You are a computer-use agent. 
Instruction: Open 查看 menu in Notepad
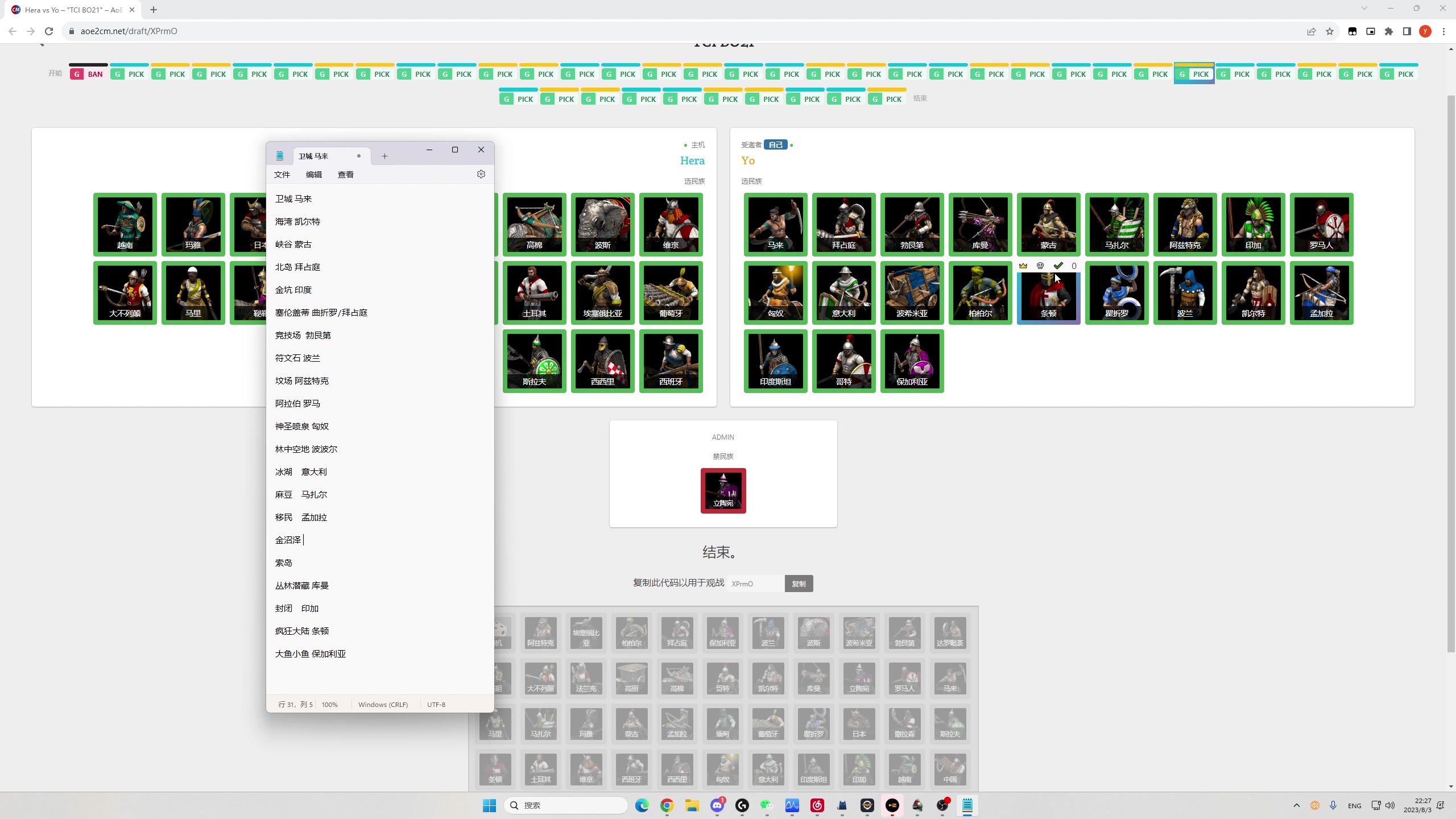click(x=346, y=175)
